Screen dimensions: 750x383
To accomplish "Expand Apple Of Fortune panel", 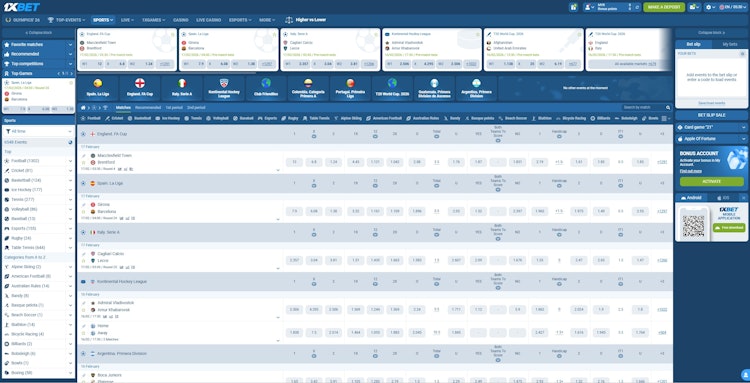I will click(x=711, y=139).
